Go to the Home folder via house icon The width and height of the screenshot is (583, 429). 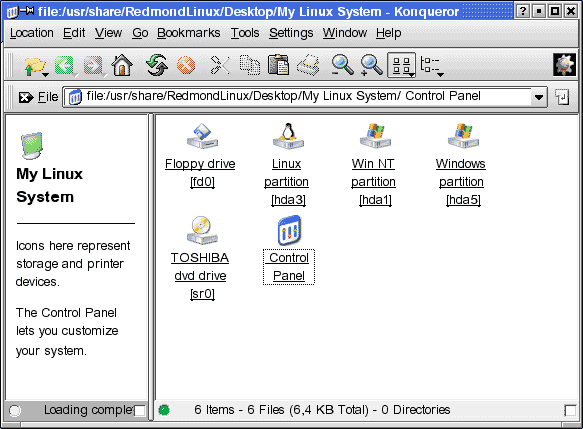(122, 65)
